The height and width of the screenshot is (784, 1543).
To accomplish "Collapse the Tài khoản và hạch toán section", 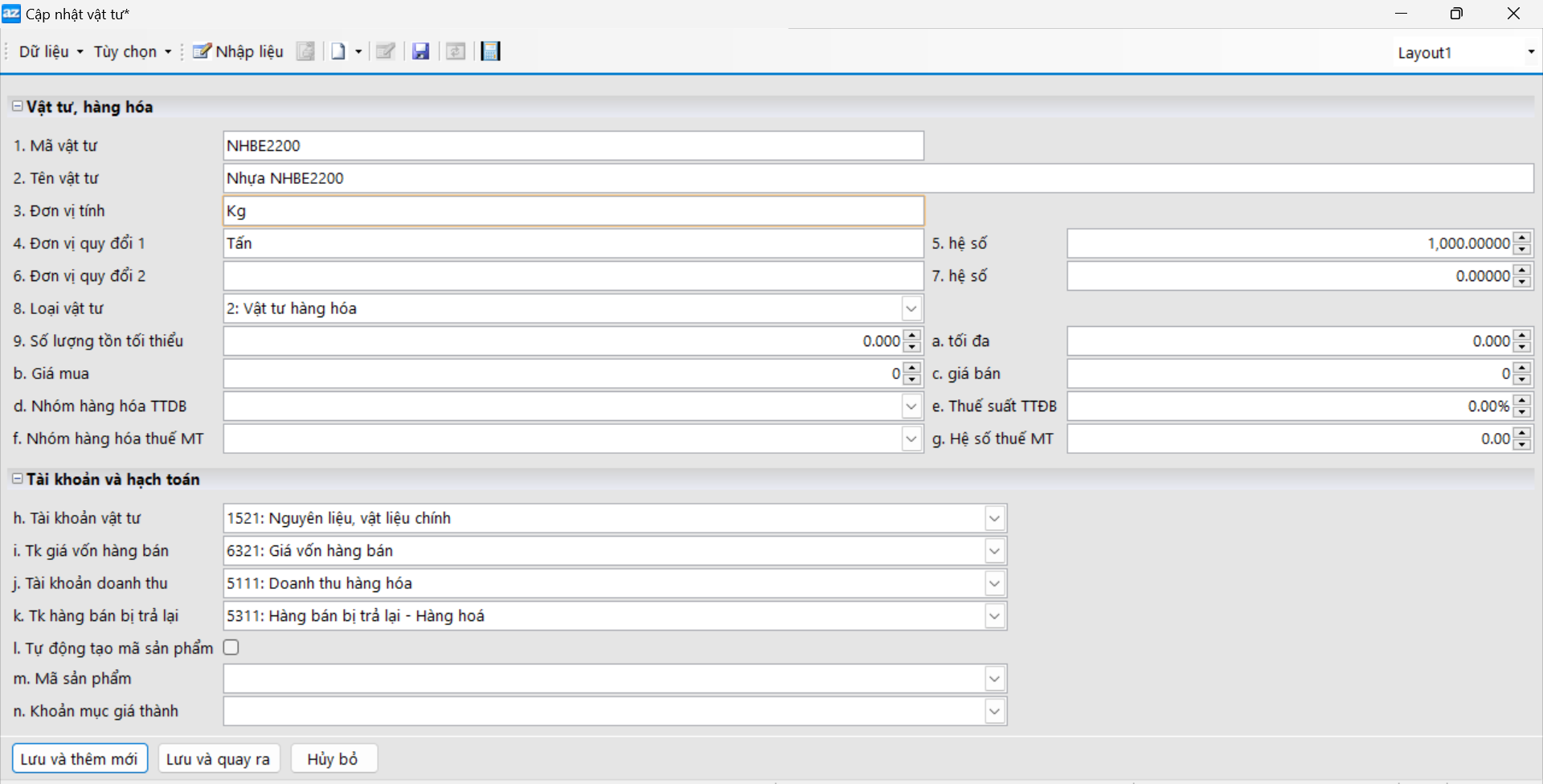I will [17, 479].
